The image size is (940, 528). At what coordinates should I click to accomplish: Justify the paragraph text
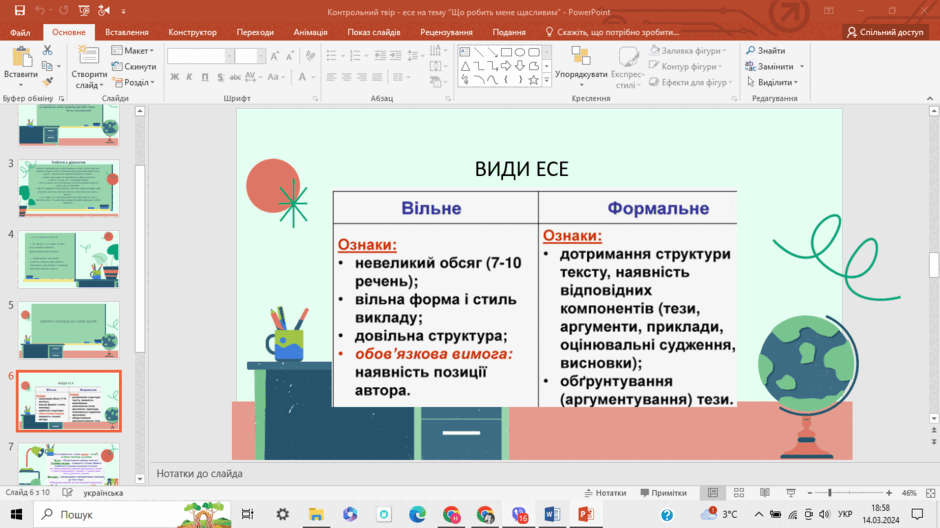point(376,77)
